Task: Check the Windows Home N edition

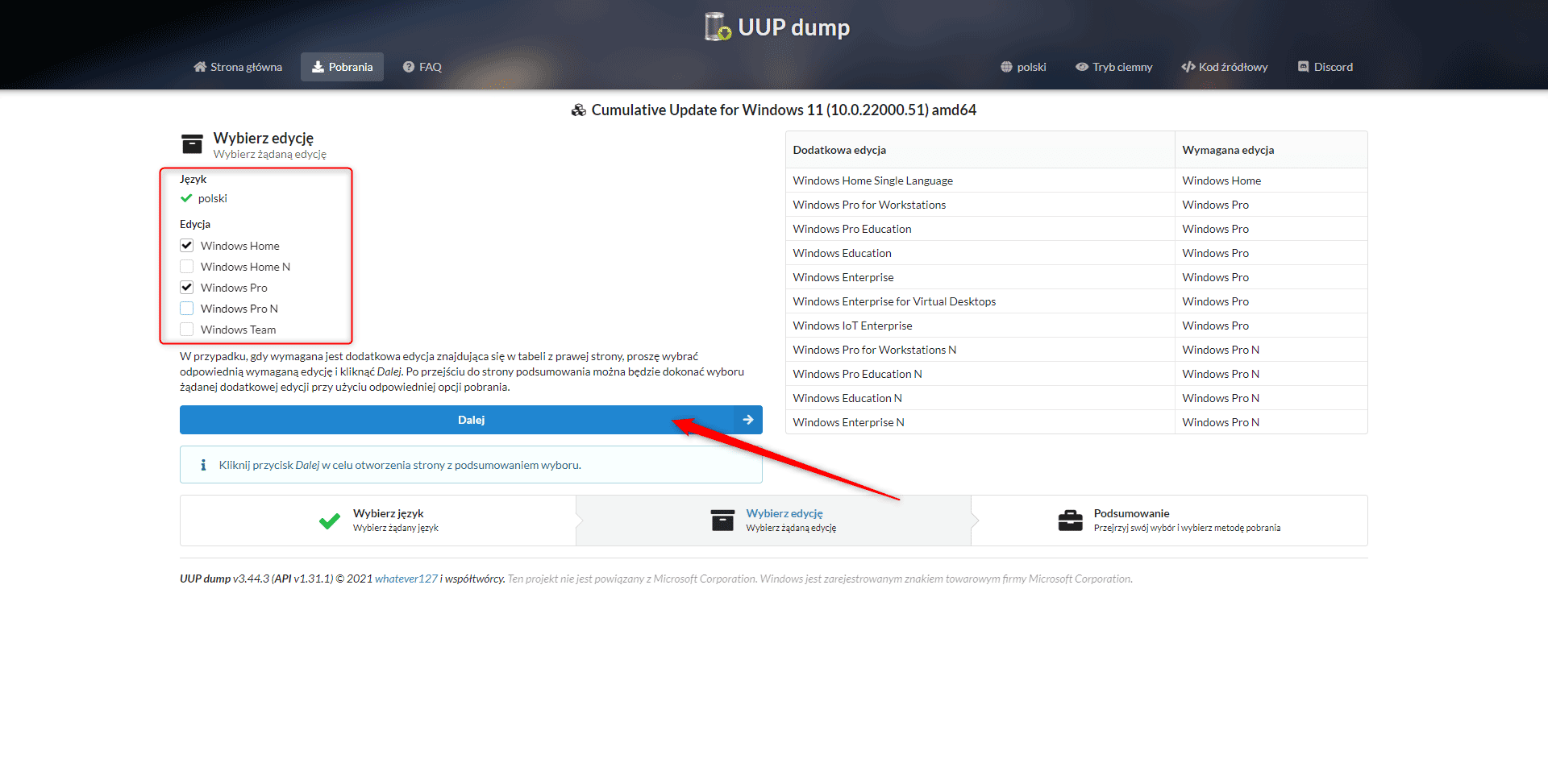Action: [x=187, y=267]
